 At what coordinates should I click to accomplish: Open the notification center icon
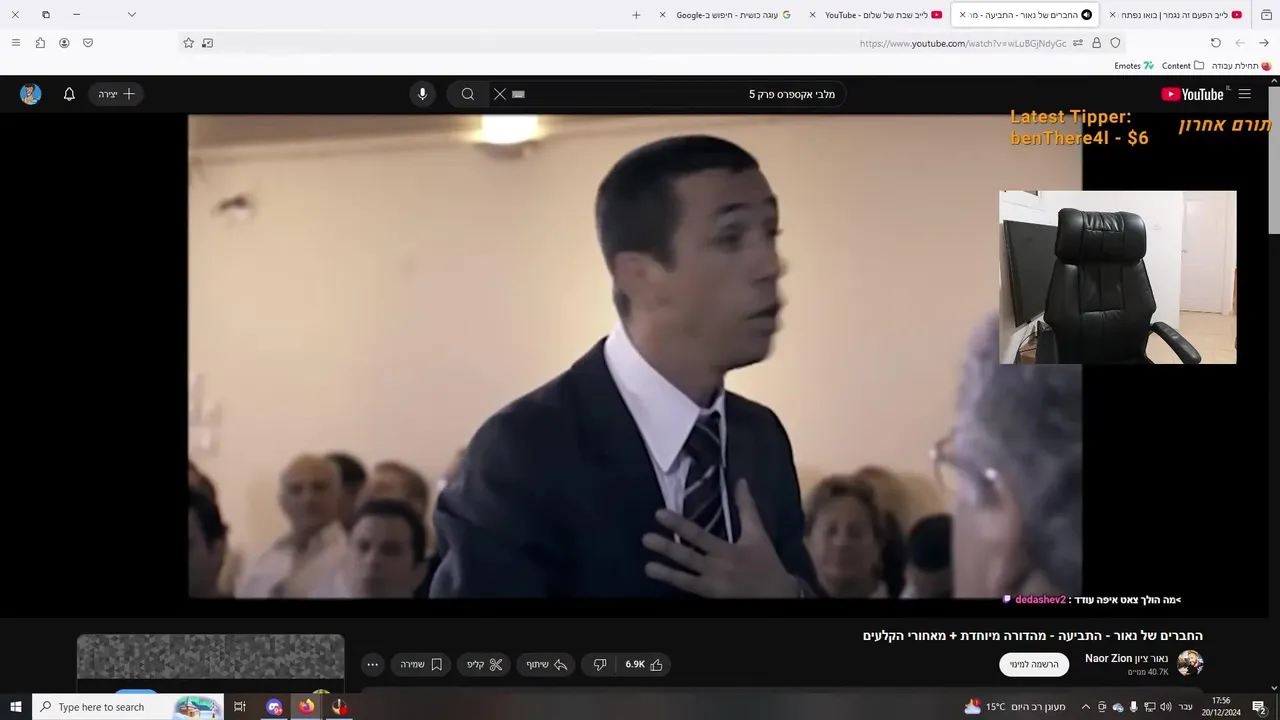click(x=1259, y=707)
